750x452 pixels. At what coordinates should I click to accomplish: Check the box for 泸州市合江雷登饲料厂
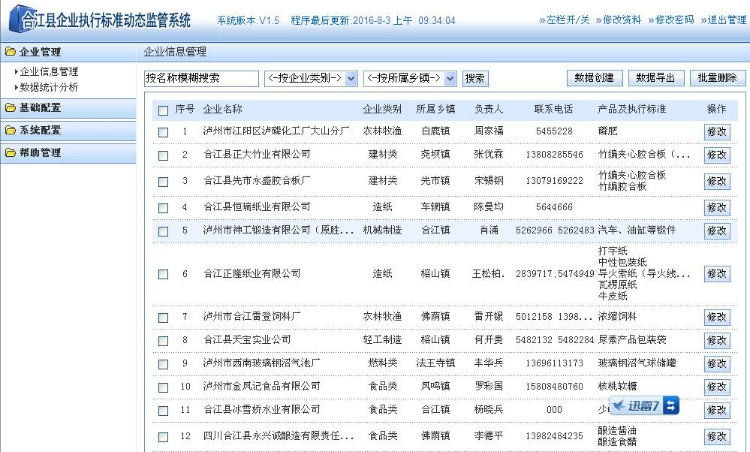tap(163, 318)
